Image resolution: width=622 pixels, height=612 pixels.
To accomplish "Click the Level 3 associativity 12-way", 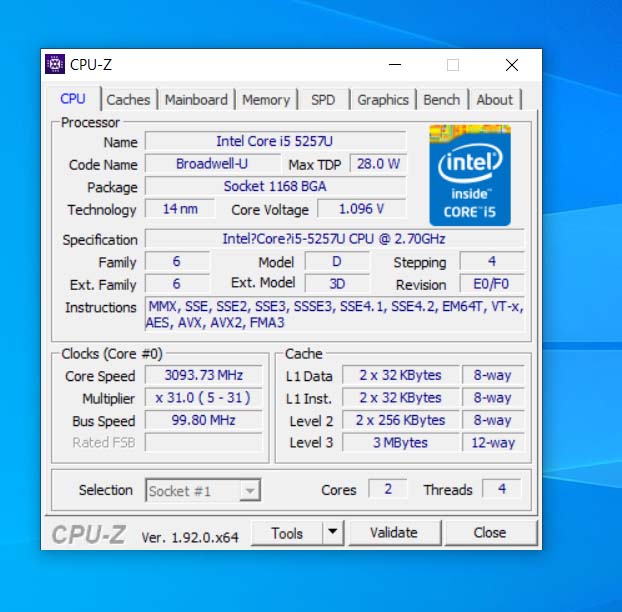I will (493, 442).
